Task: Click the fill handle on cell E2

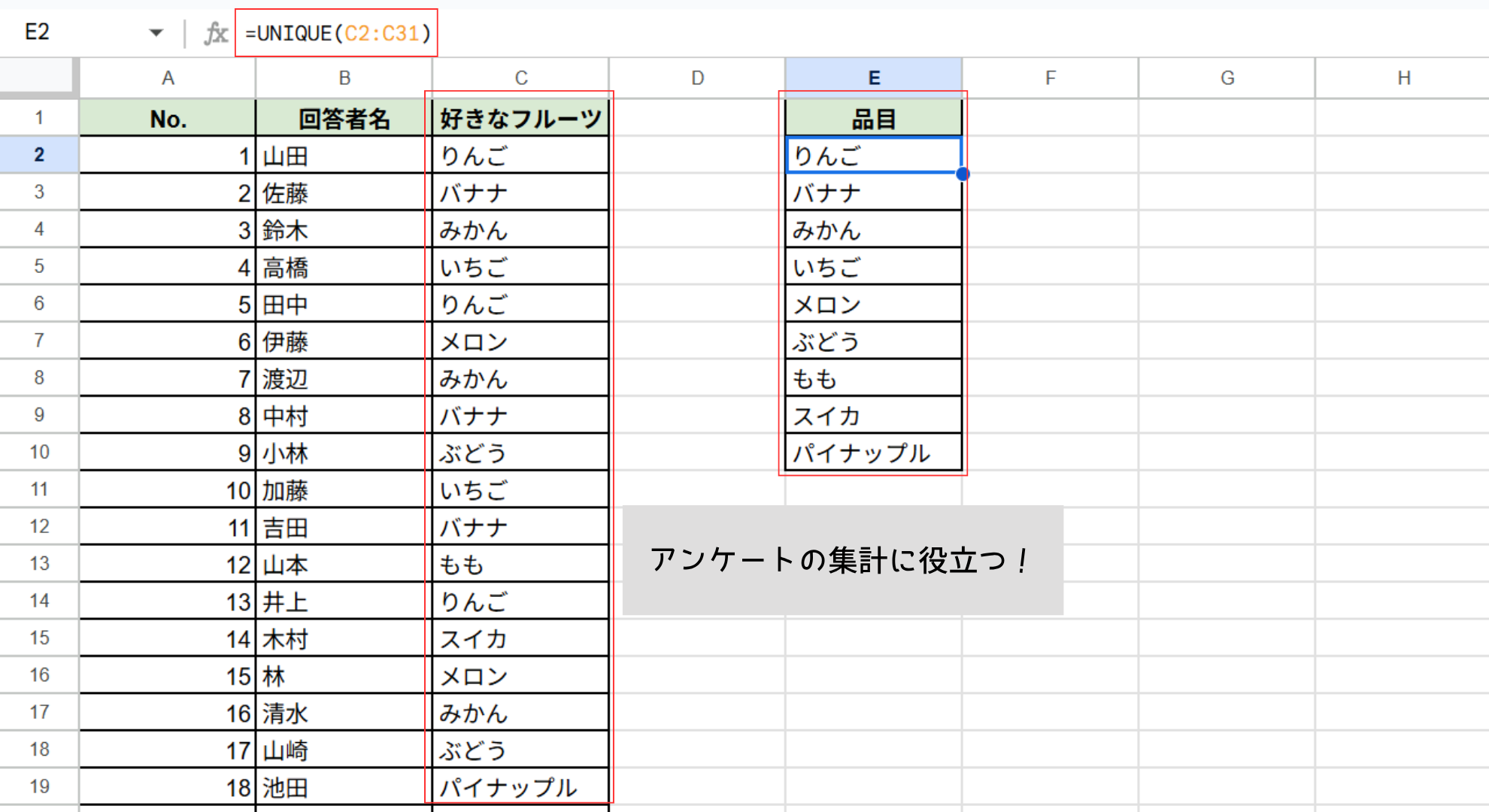Action: pos(963,174)
